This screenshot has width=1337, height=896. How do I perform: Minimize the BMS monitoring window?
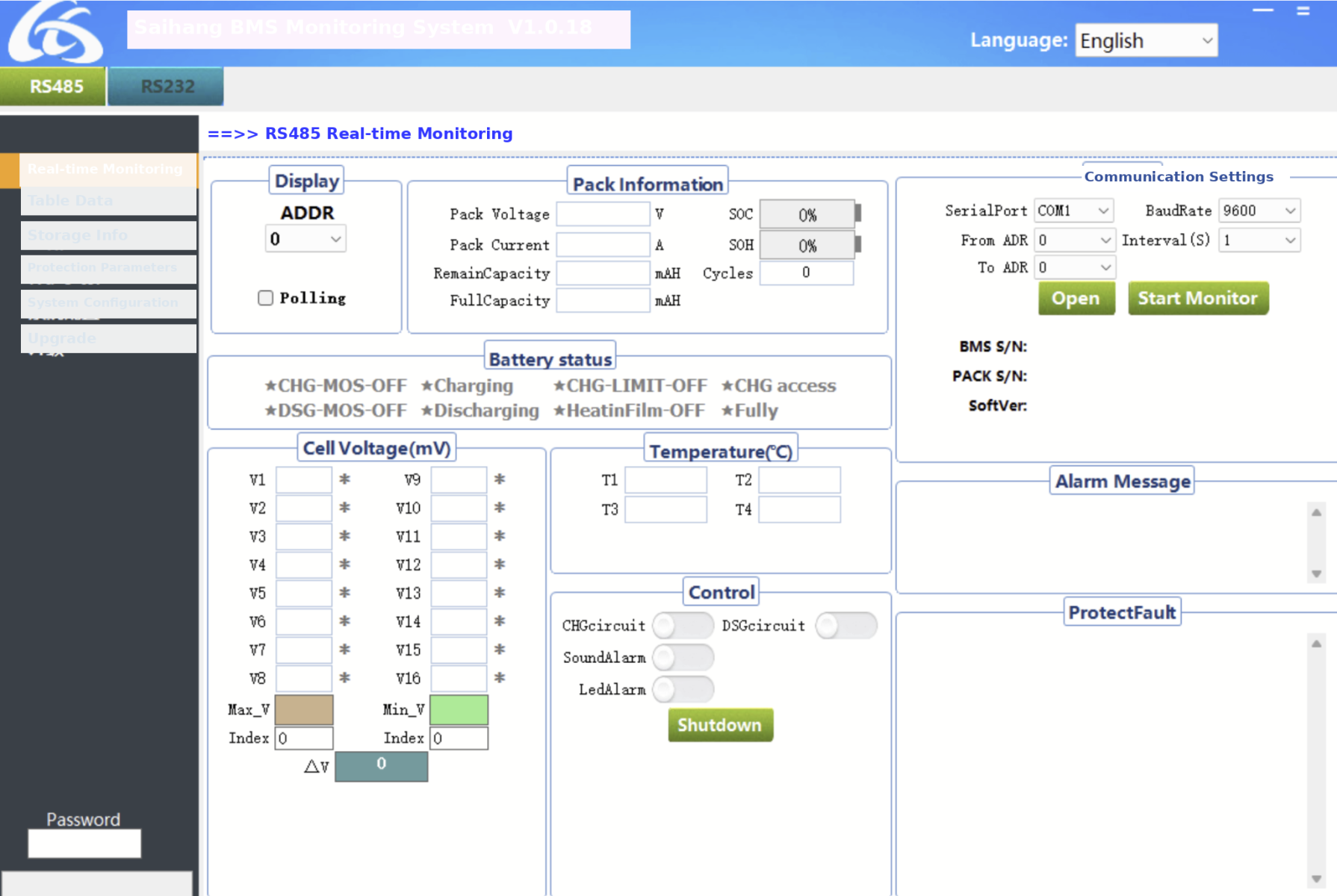coord(1263,10)
